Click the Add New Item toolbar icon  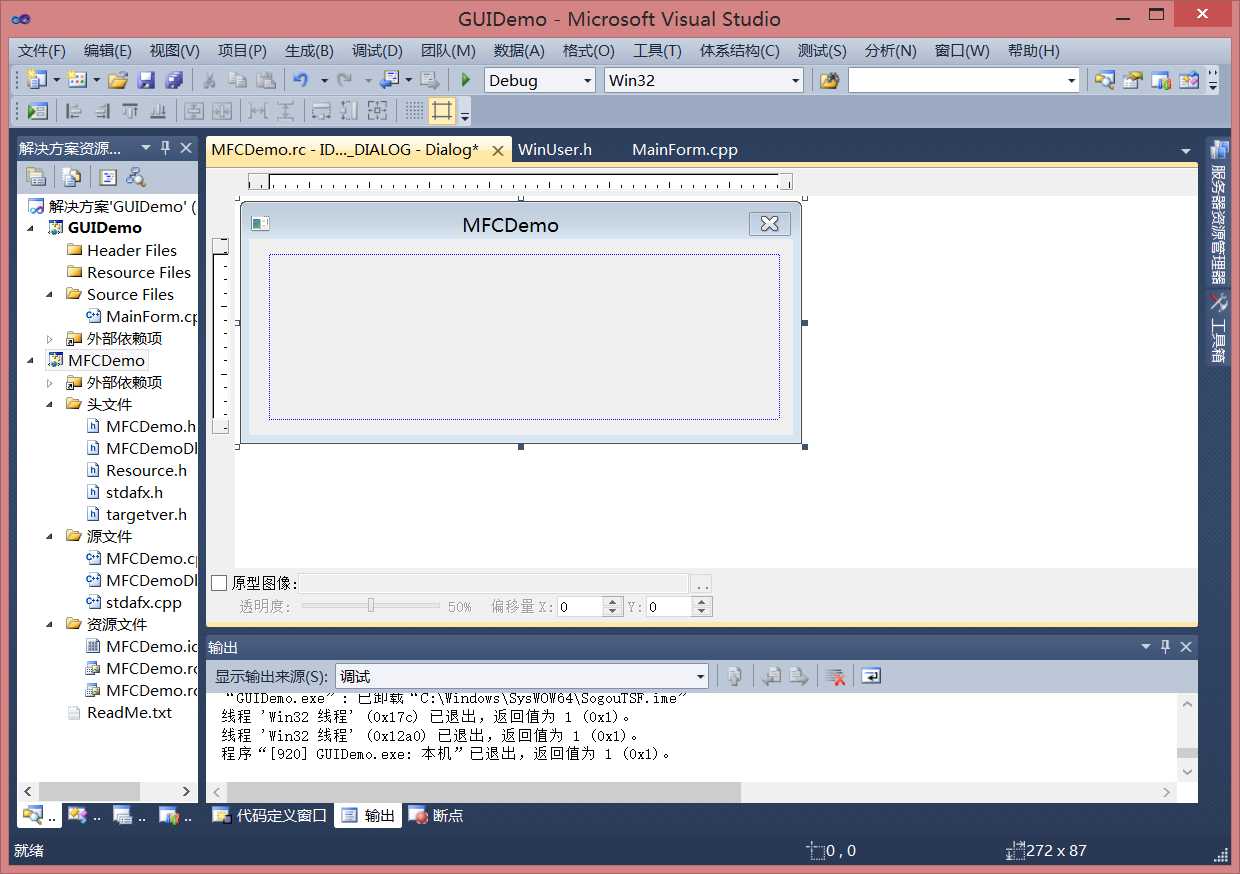76,80
